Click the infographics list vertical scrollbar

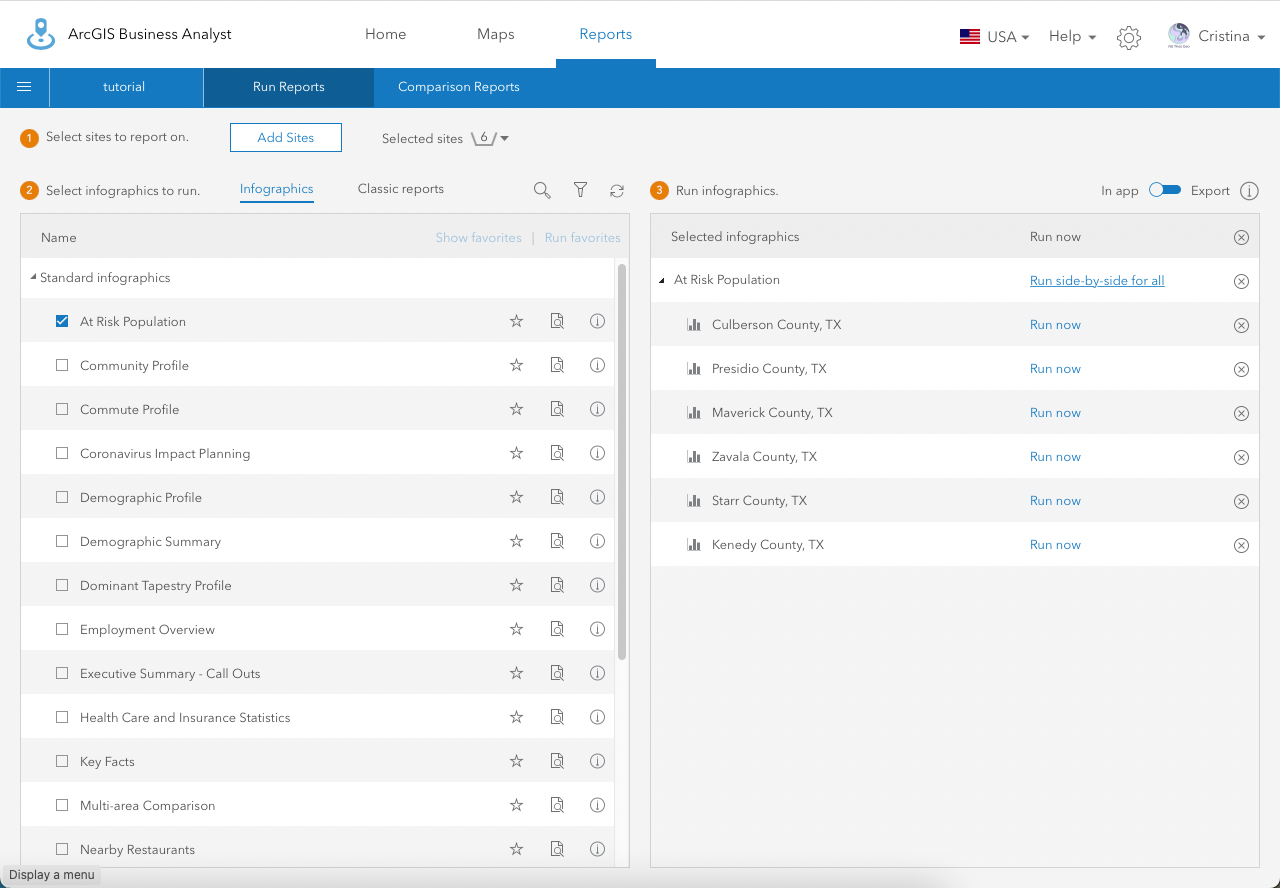coord(622,461)
